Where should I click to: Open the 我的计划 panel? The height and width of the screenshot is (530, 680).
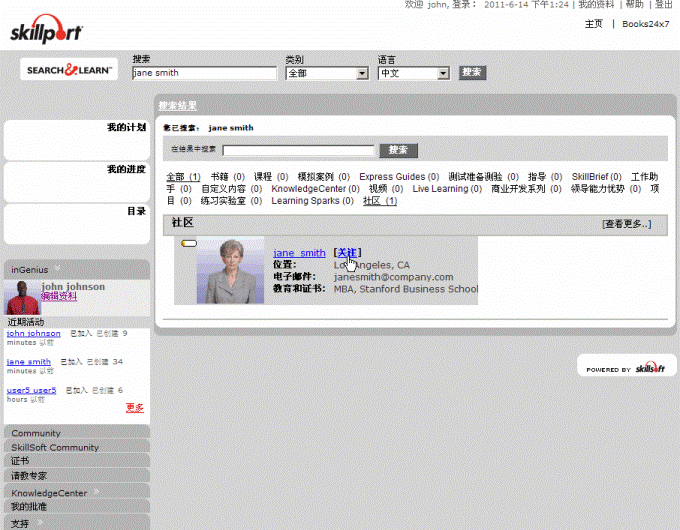77,140
